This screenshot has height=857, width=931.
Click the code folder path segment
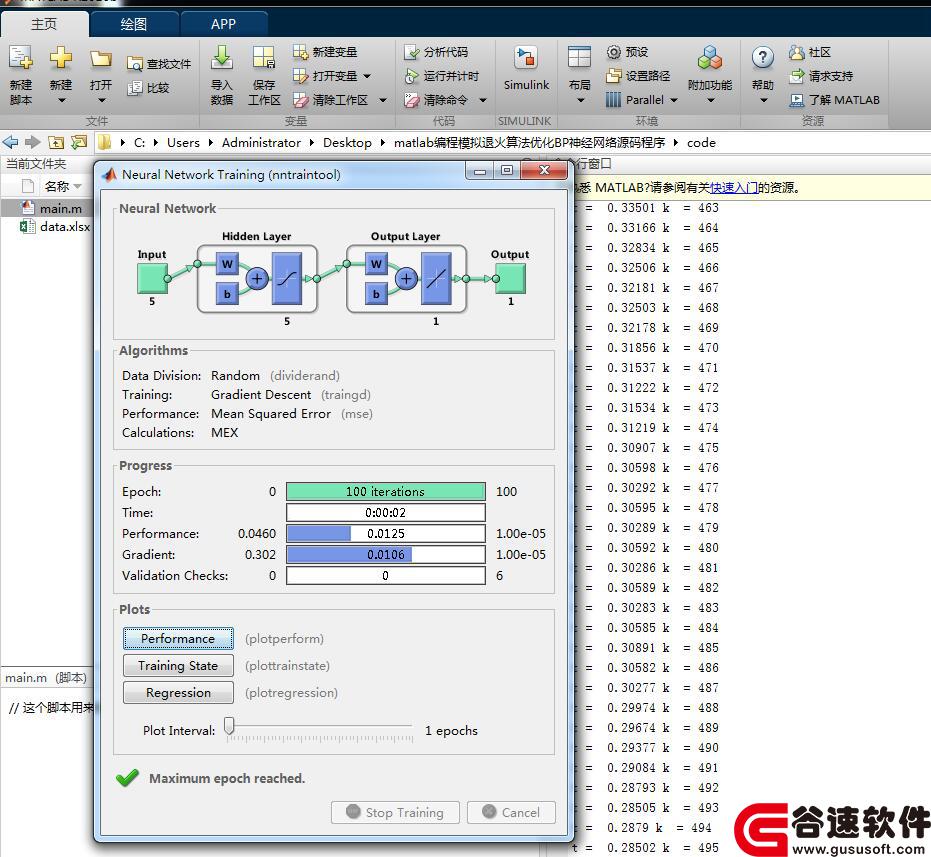(x=701, y=143)
